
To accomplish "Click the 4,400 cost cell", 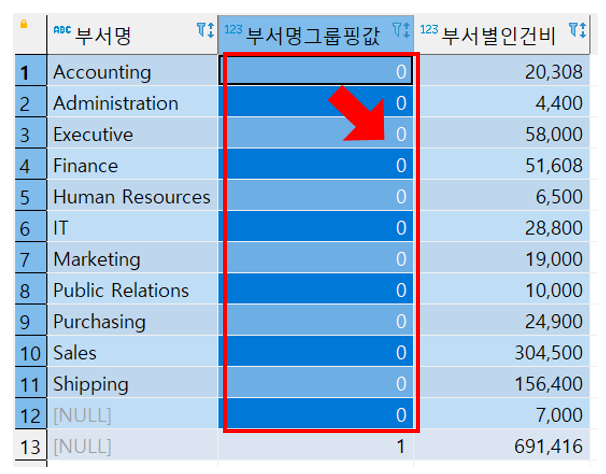I will point(502,102).
